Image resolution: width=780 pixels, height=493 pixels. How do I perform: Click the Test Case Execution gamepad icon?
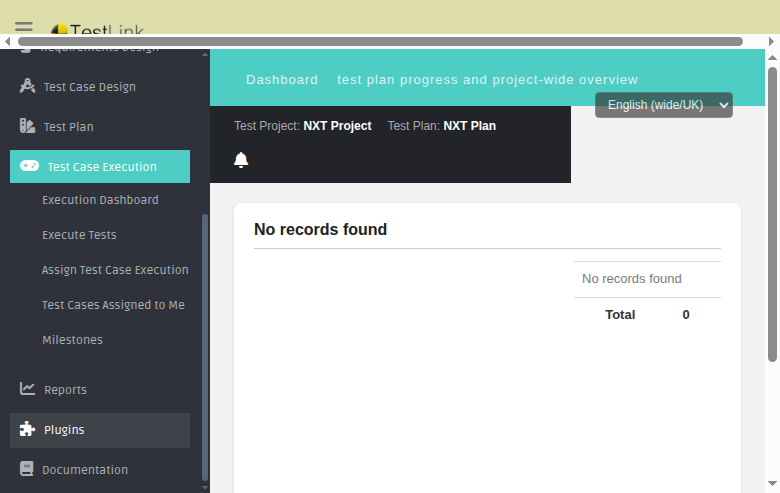[29, 166]
